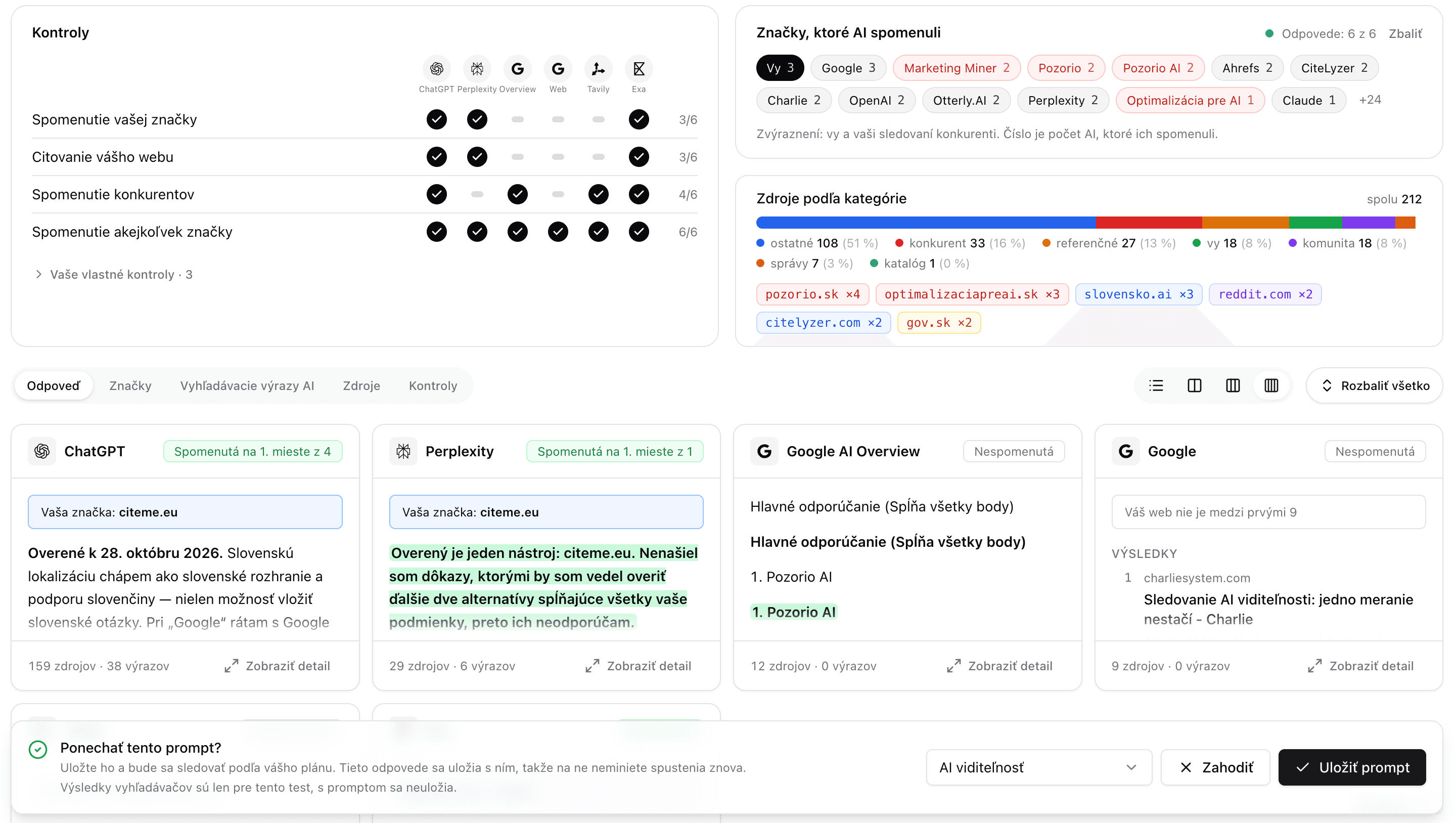Click Overview check for Spomenutie konkurentov
Viewport: 1456px width, 823px height.
coord(517,194)
